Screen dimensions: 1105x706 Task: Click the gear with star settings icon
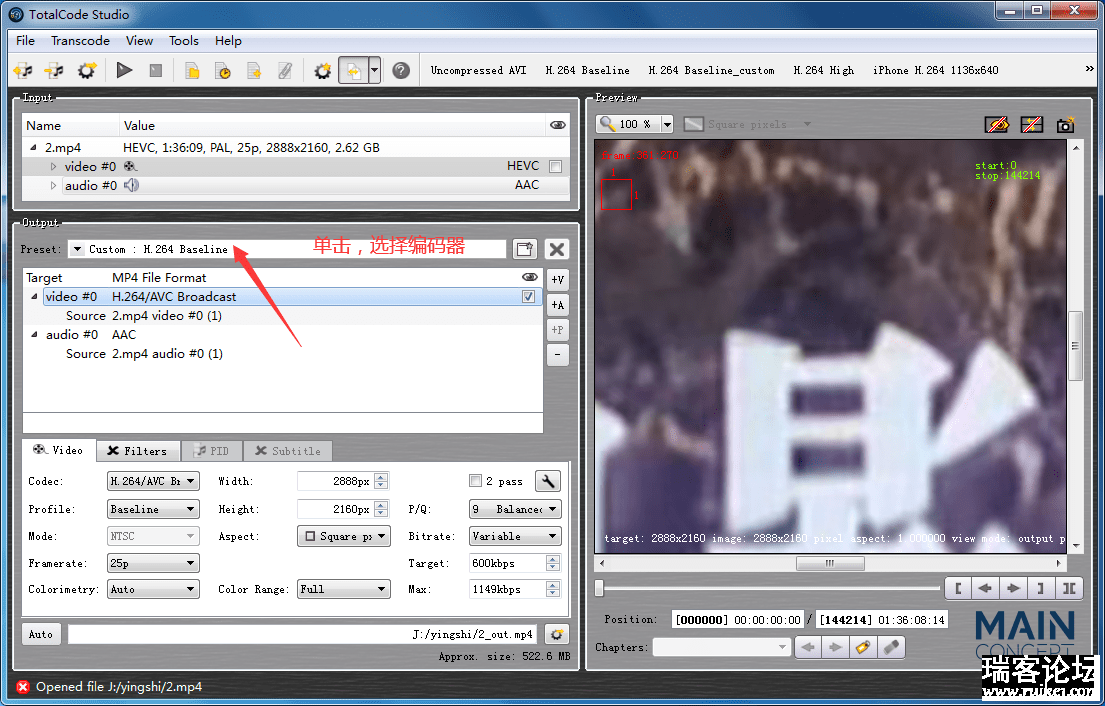click(x=323, y=70)
